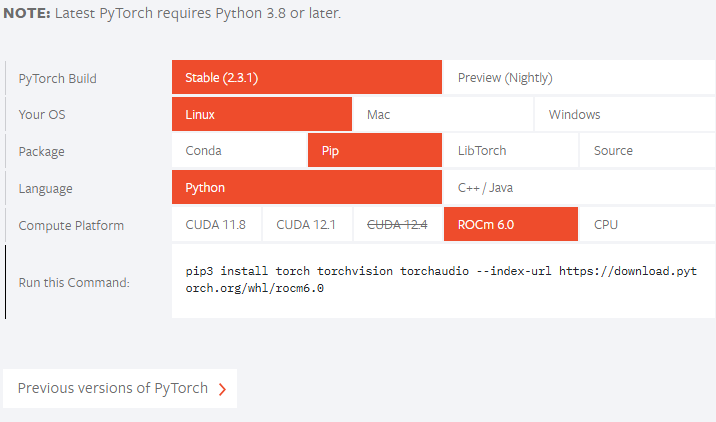This screenshot has height=422, width=716.
Task: Choose Windows as your OS
Action: 625,114
